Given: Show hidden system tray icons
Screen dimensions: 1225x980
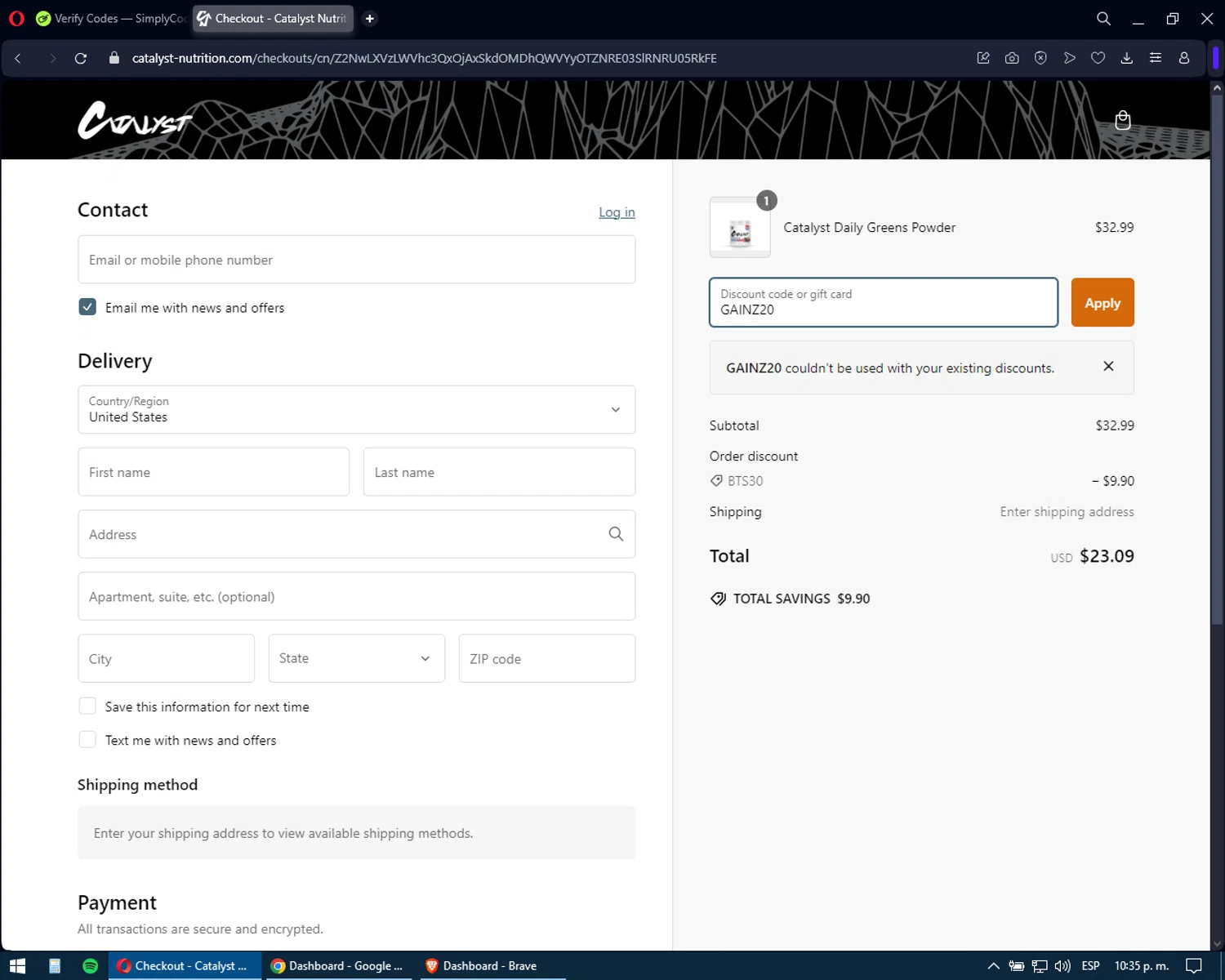Looking at the screenshot, I should [994, 966].
